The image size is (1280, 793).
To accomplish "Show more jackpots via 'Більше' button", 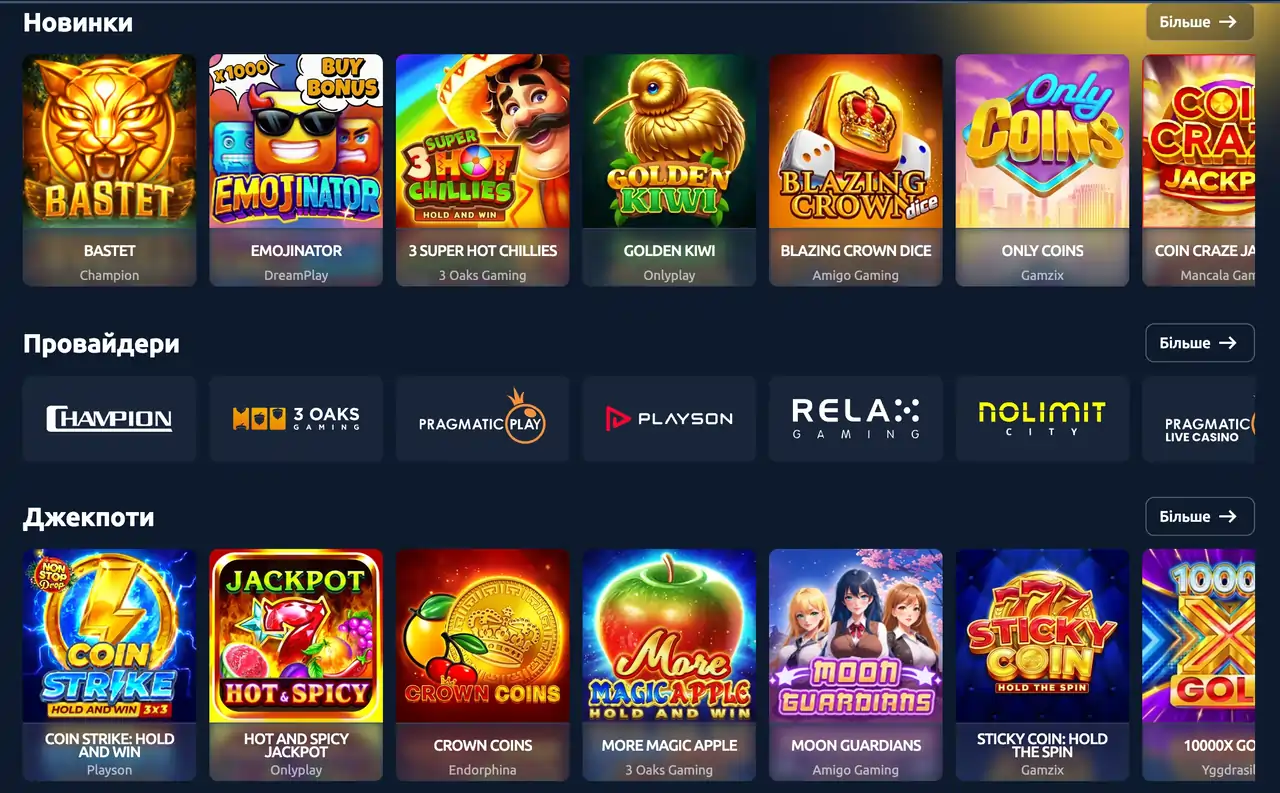I will pos(1200,517).
